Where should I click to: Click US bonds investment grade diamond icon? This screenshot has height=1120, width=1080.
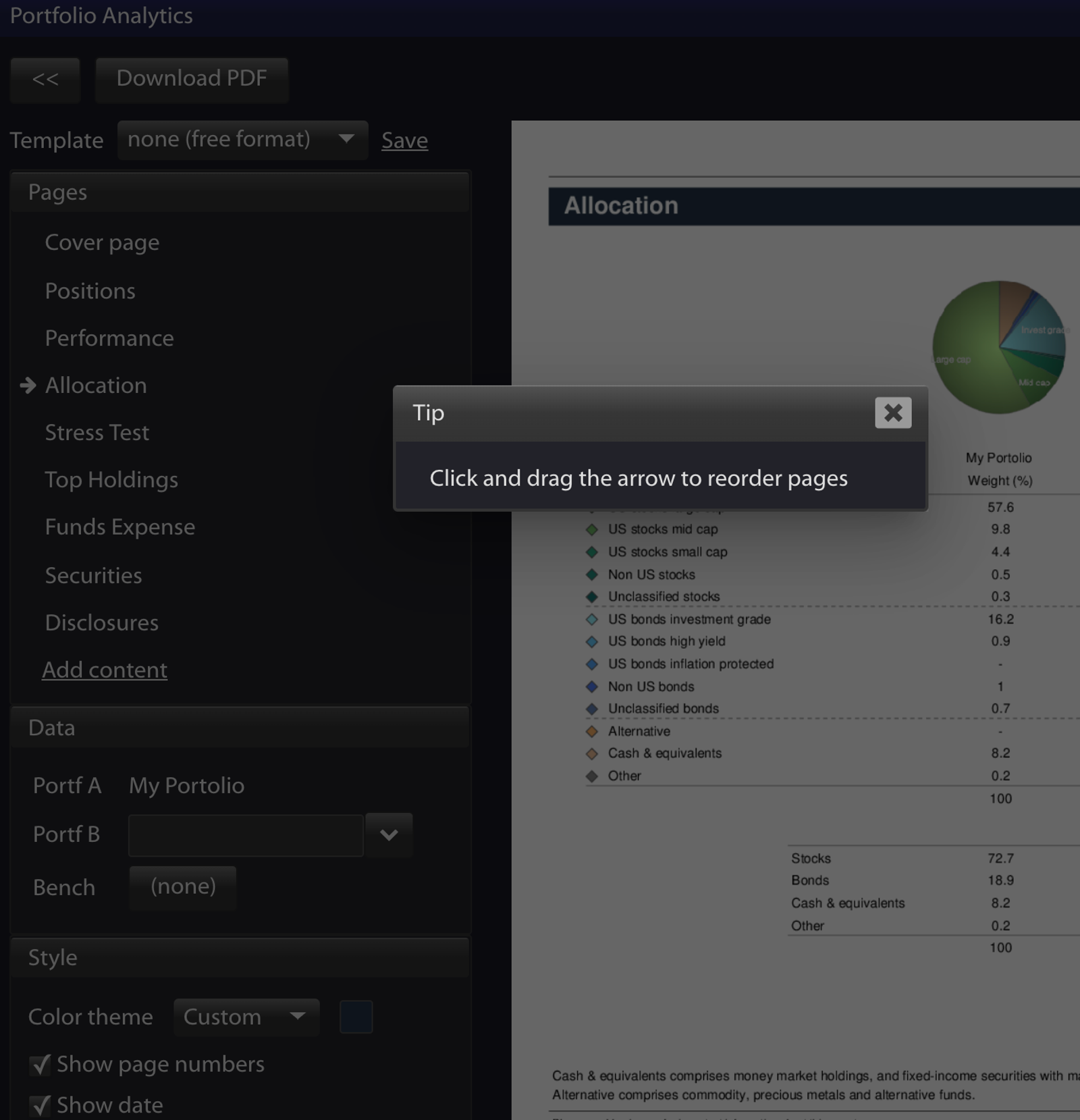coord(592,619)
